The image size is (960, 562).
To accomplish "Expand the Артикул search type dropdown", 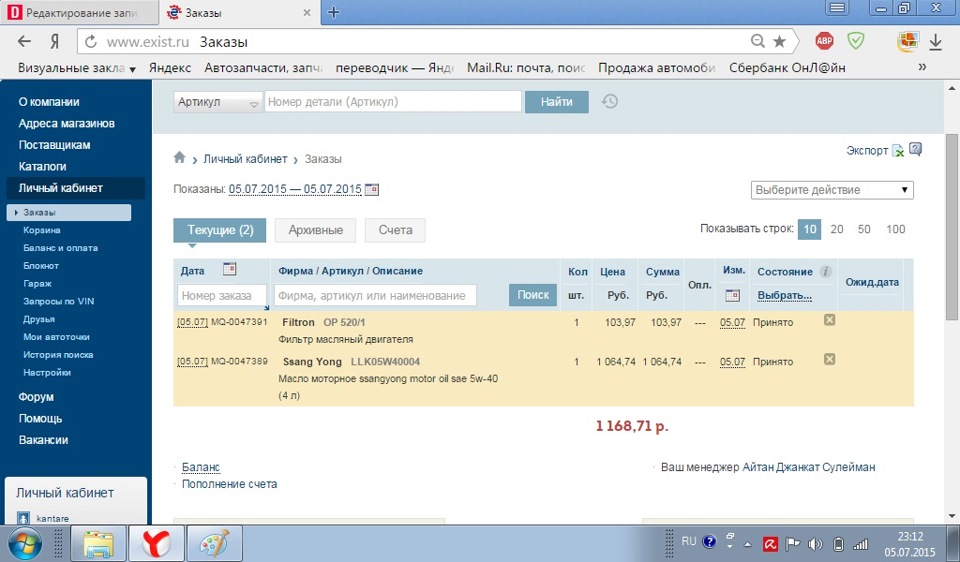I will pyautogui.click(x=217, y=102).
